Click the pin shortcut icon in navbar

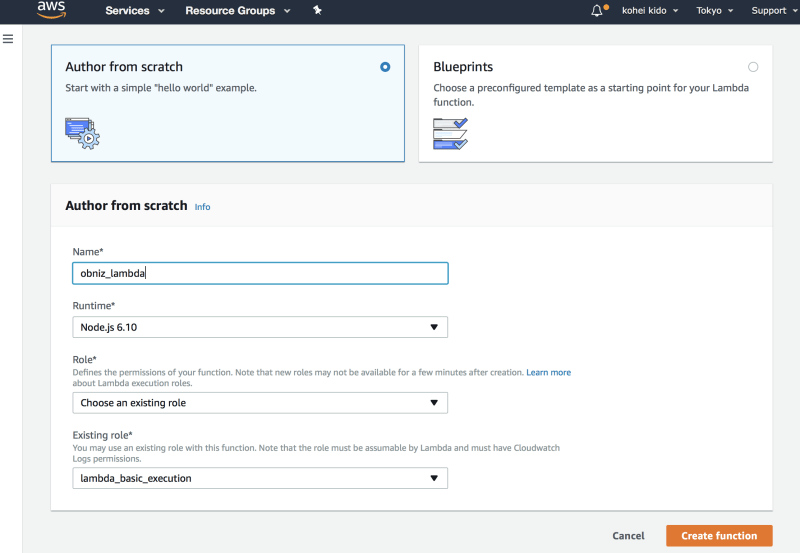(x=317, y=10)
